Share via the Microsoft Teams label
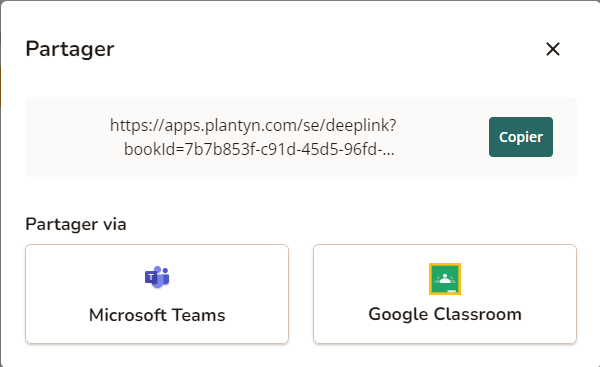Viewport: 600px width, 367px height. (157, 315)
